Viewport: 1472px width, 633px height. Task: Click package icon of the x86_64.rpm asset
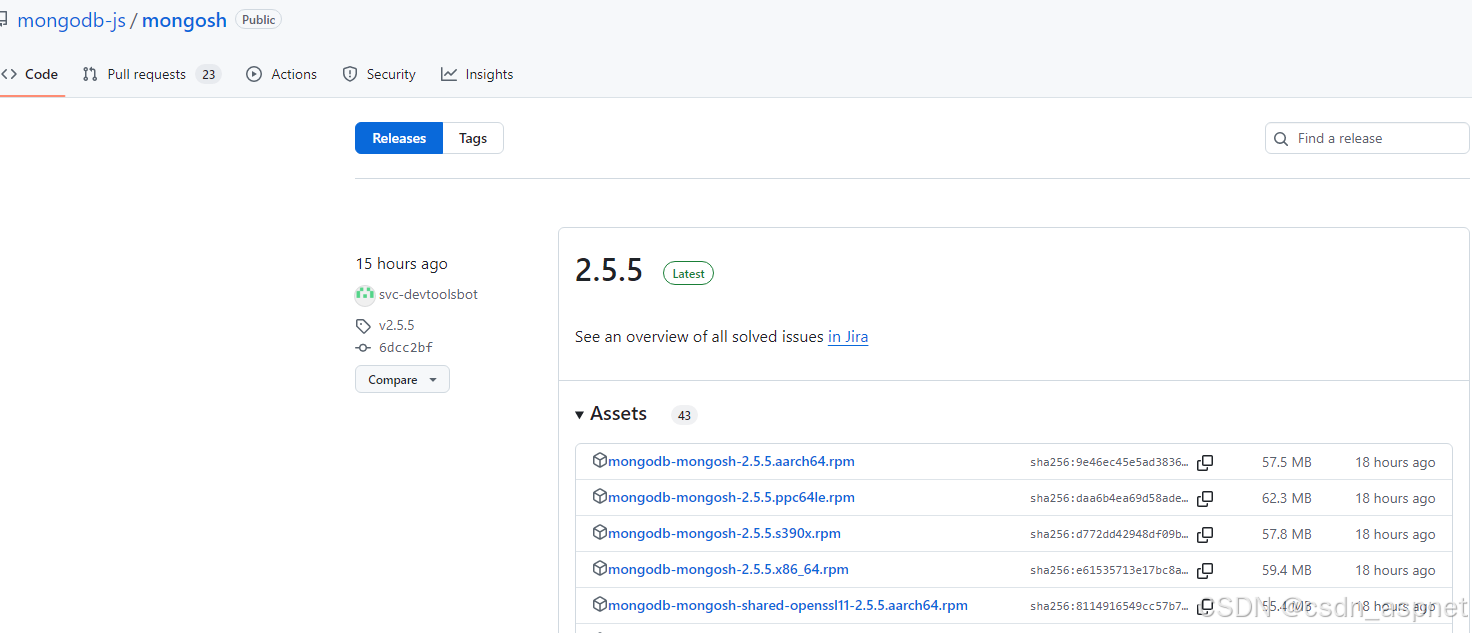click(600, 568)
